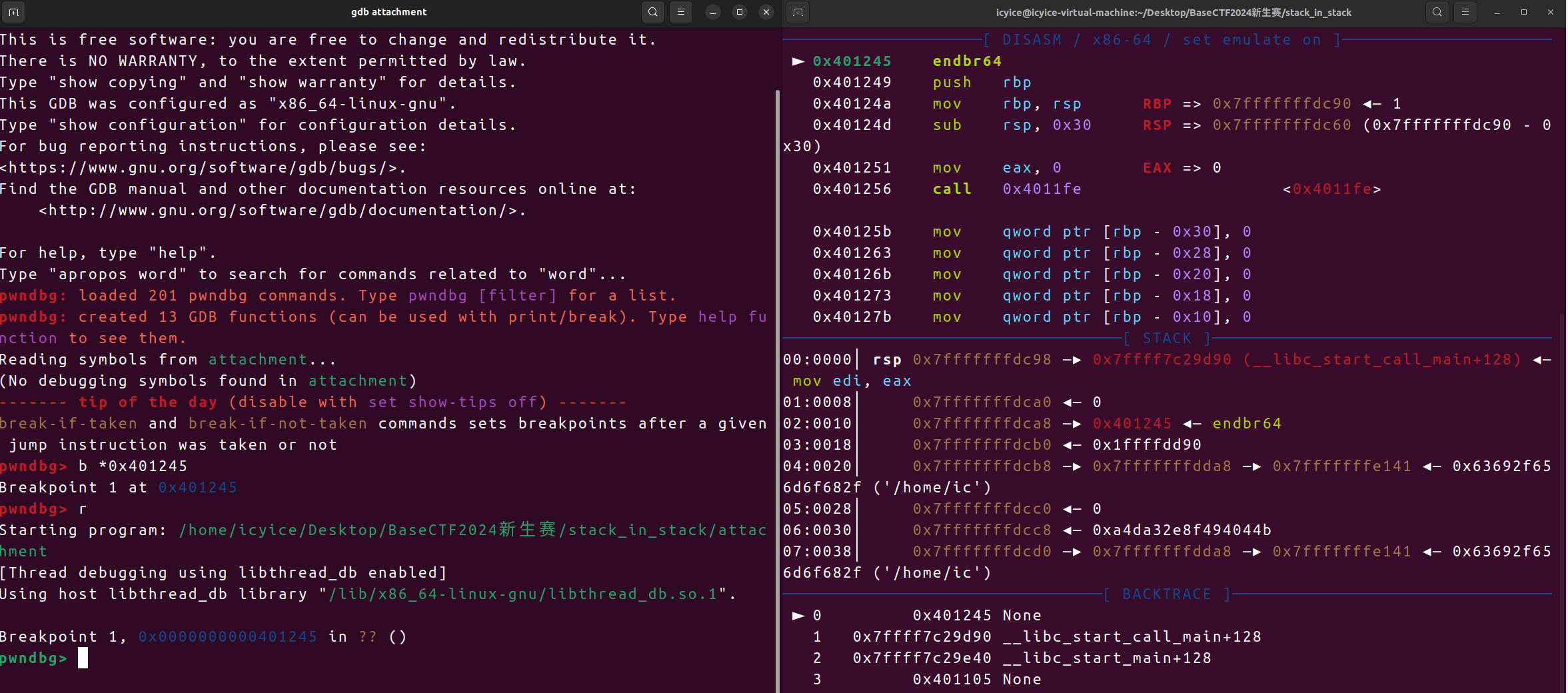This screenshot has height=693, width=1568.
Task: Minimize the stack_in_stack terminal window
Action: click(x=1497, y=12)
